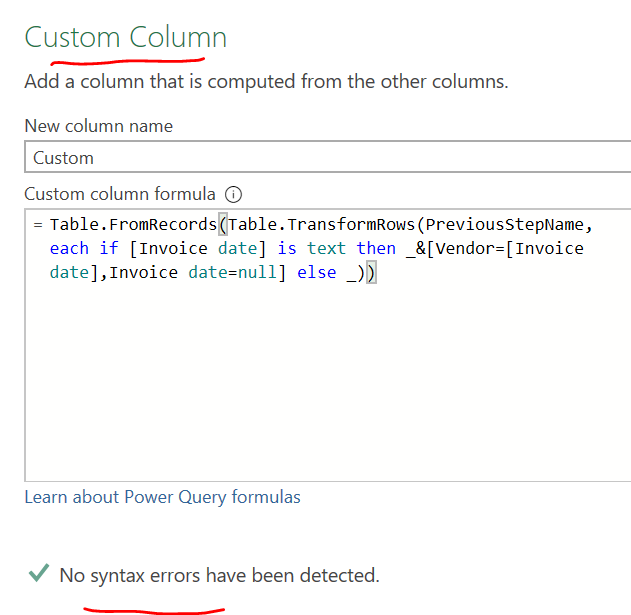The height and width of the screenshot is (615, 631).
Task: Click the 'New column name' label
Action: point(99,126)
